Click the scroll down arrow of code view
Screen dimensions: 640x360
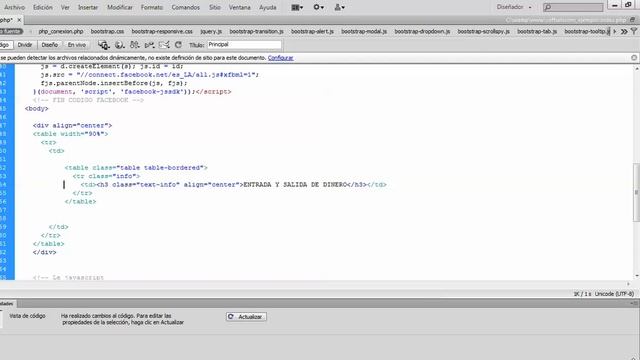point(636,276)
